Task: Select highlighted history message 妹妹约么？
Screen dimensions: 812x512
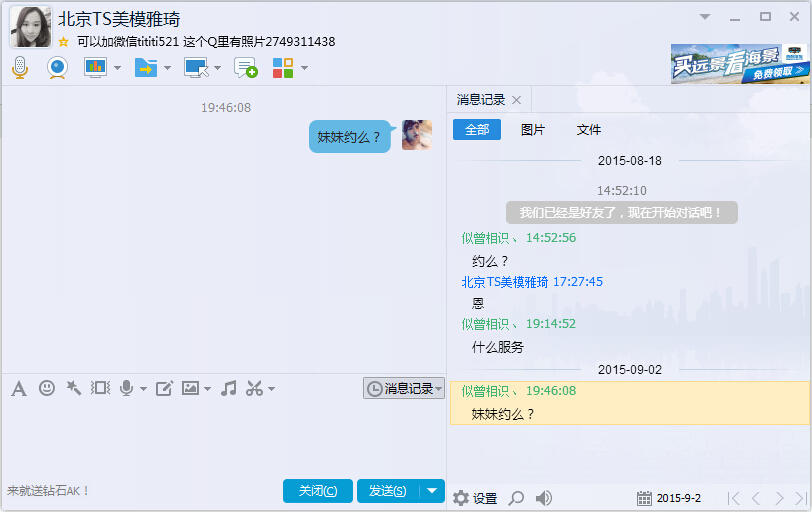Action: point(629,403)
